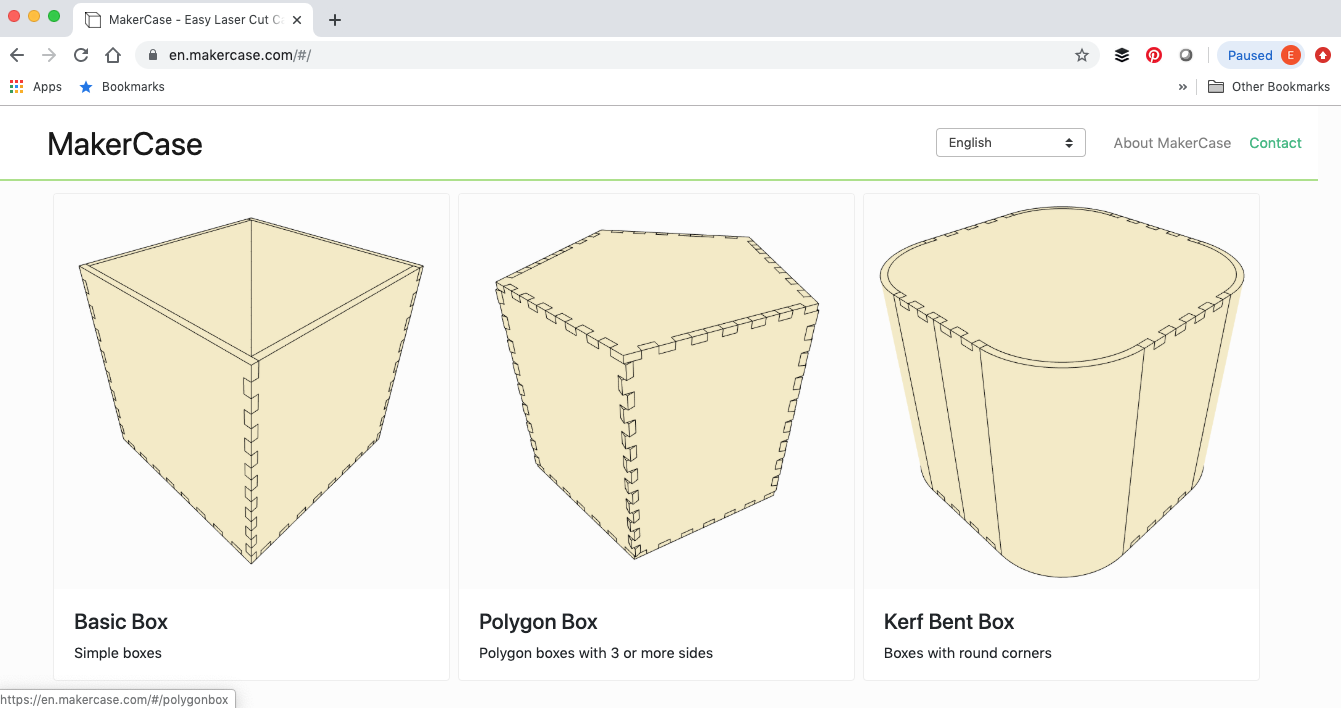Bookmark the page with the star icon
This screenshot has width=1341, height=708.
1082,55
